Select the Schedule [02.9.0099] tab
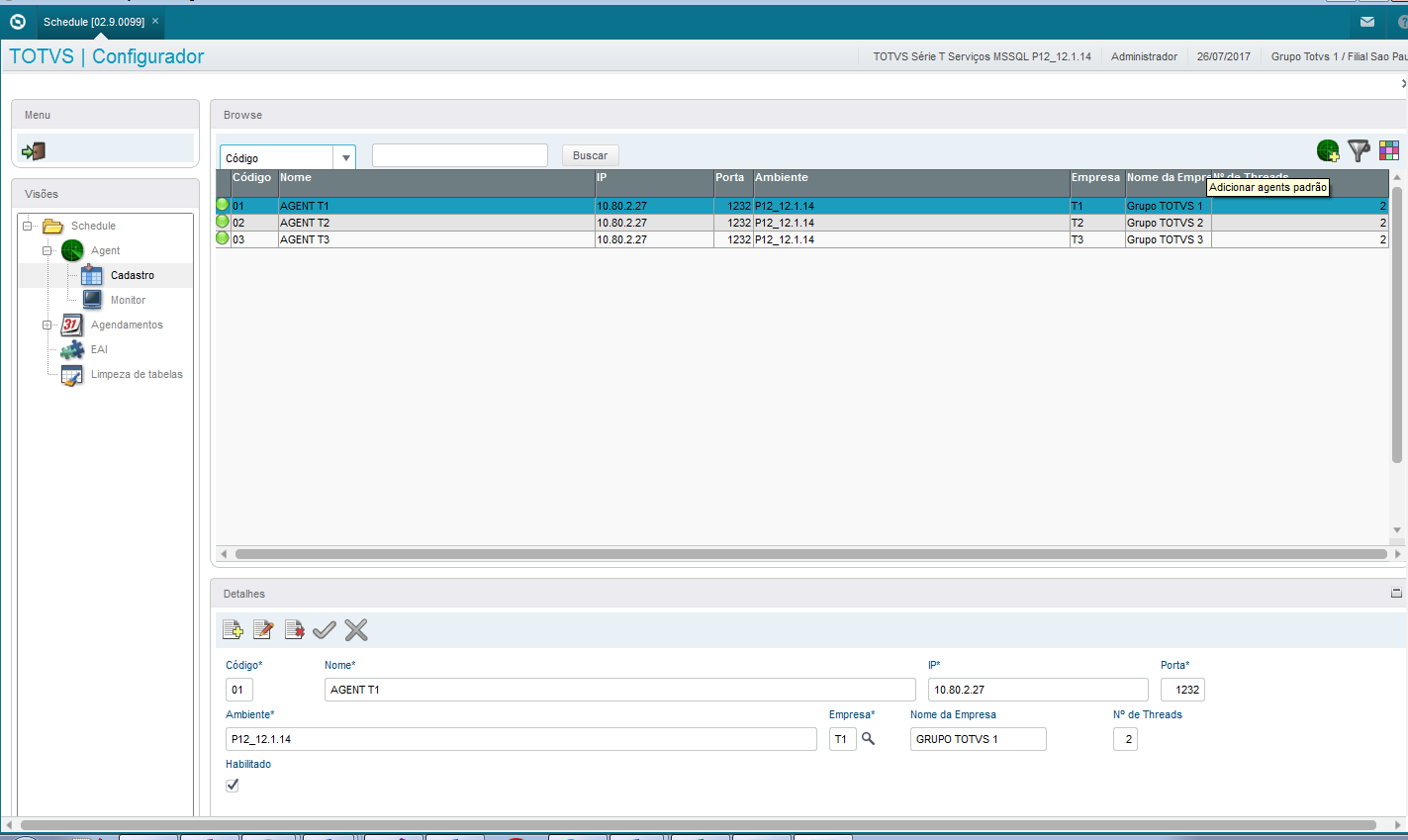Viewport: 1408px width, 840px height. [94, 22]
